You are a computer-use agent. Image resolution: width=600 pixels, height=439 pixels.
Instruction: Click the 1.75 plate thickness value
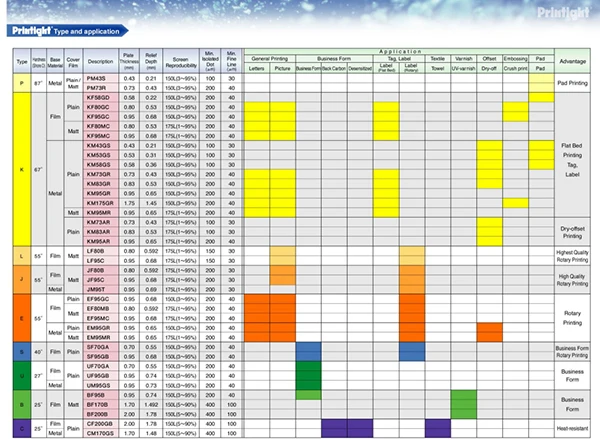129,203
